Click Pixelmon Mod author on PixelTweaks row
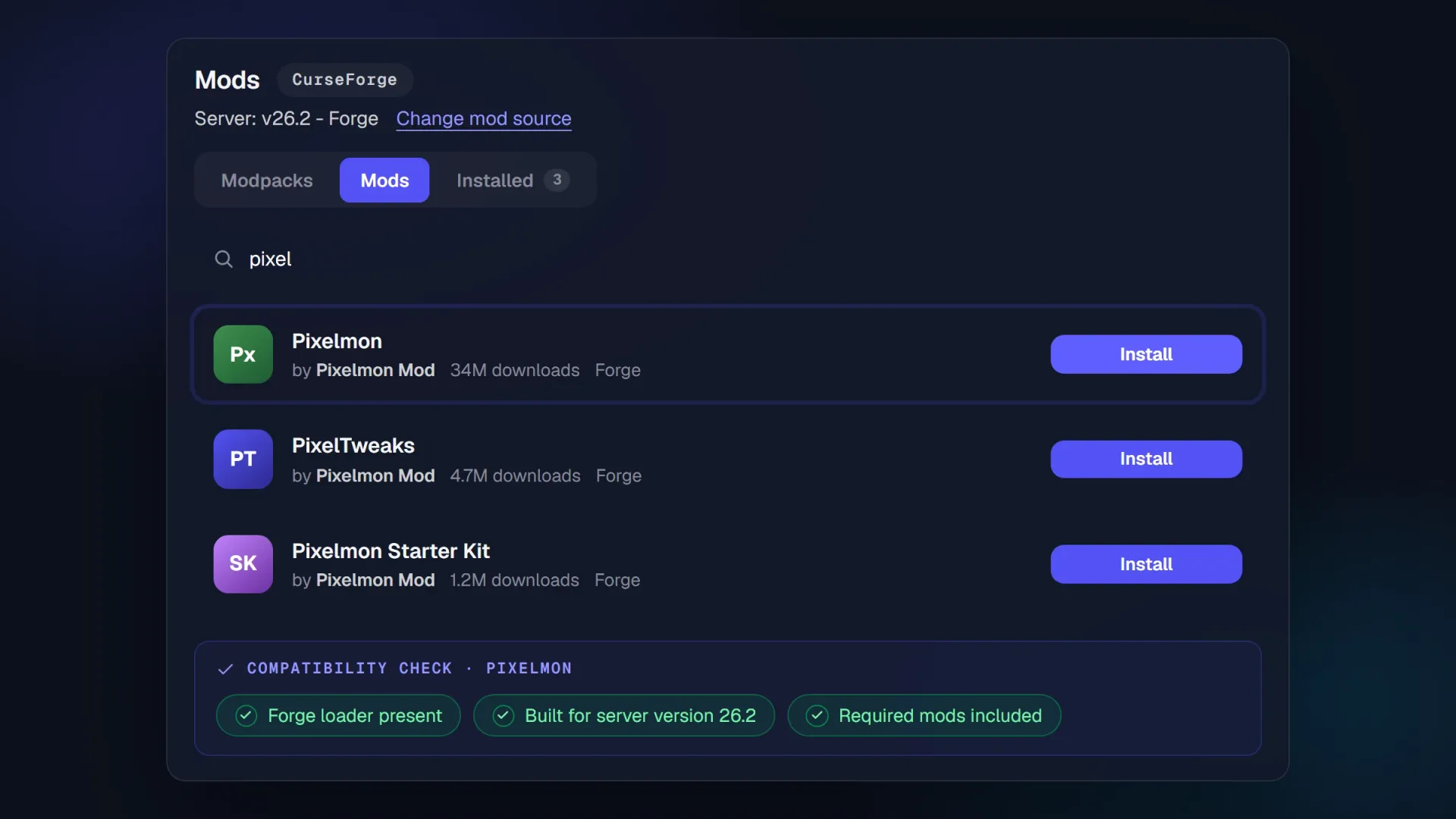This screenshot has height=819, width=1456. (375, 475)
